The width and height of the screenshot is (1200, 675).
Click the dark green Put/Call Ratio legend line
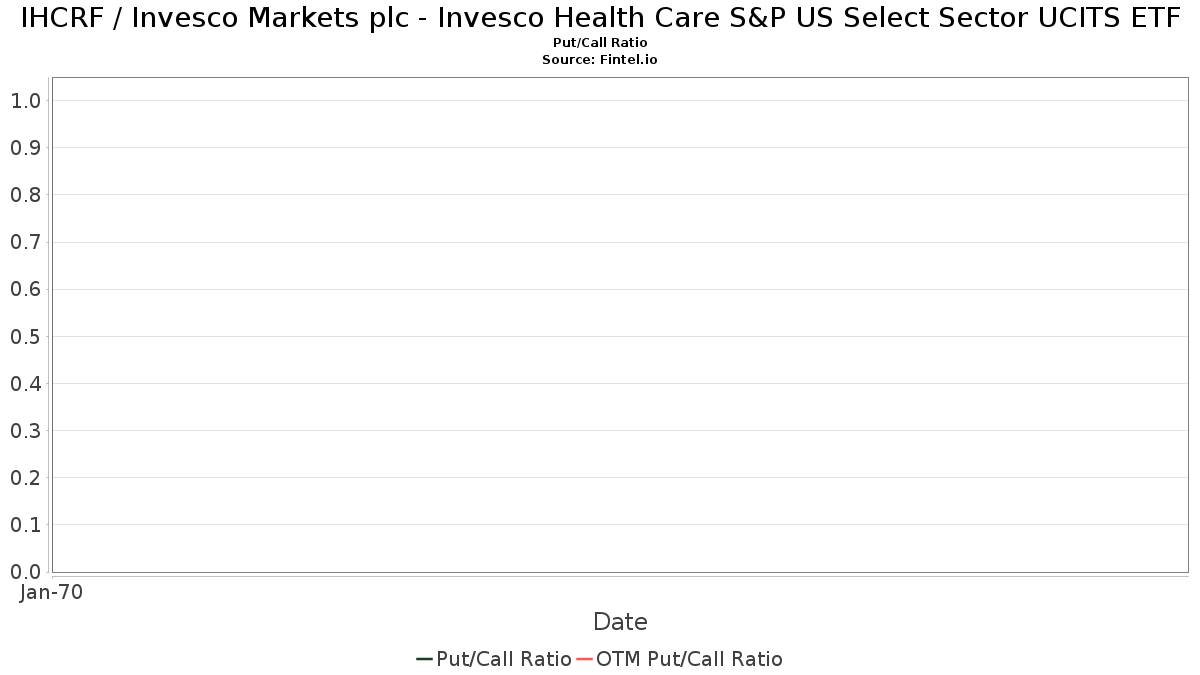424,659
